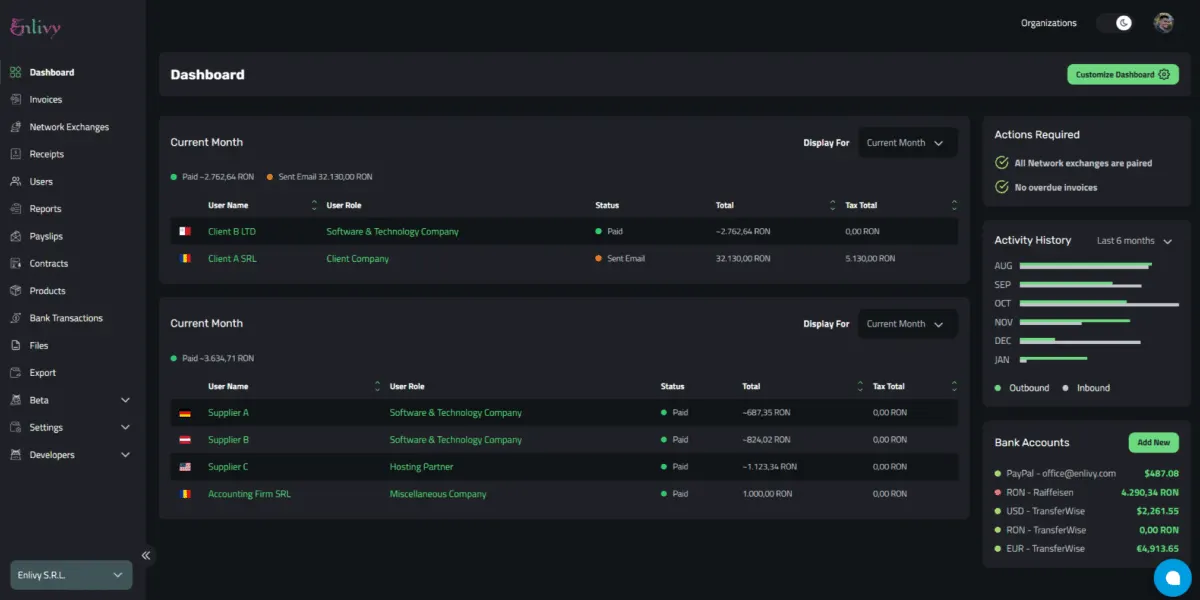Click the Contracts icon in sidebar
Viewport: 1200px width, 600px height.
point(15,264)
